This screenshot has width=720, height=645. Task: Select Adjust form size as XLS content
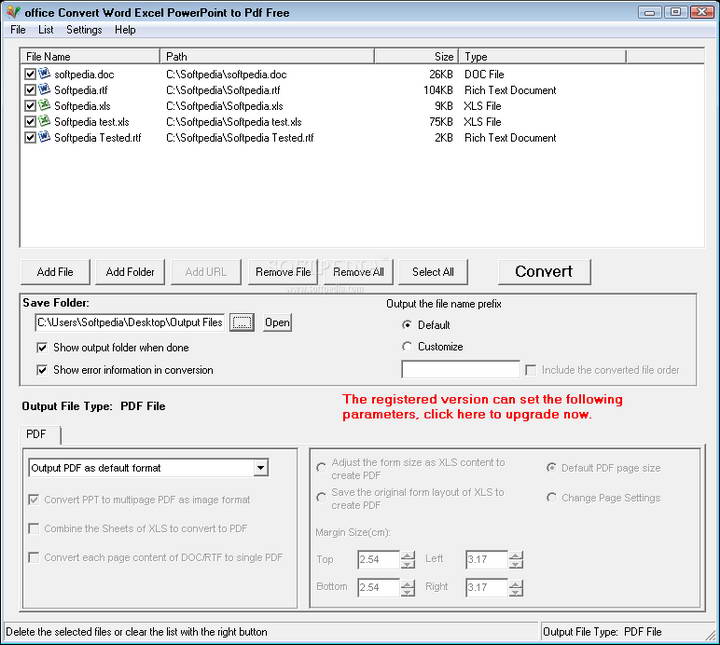point(321,468)
